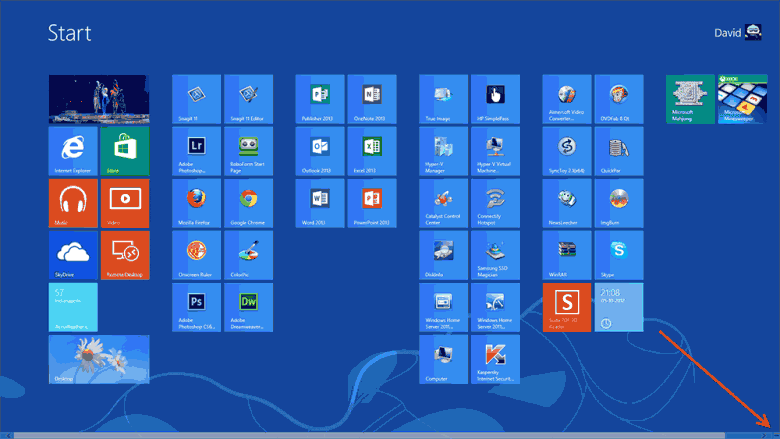Open SyncToy 2.1 (x64) tile

(567, 151)
